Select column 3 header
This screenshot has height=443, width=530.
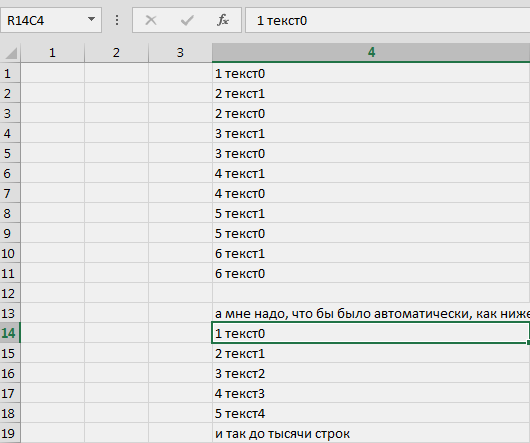pos(180,53)
